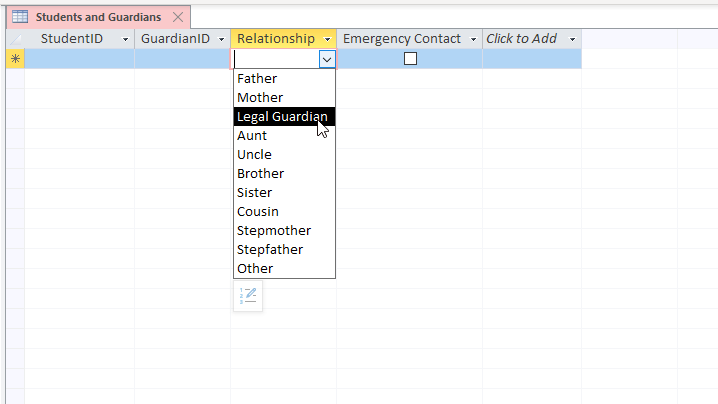Pick Aunt from the Relationship list

(x=284, y=136)
